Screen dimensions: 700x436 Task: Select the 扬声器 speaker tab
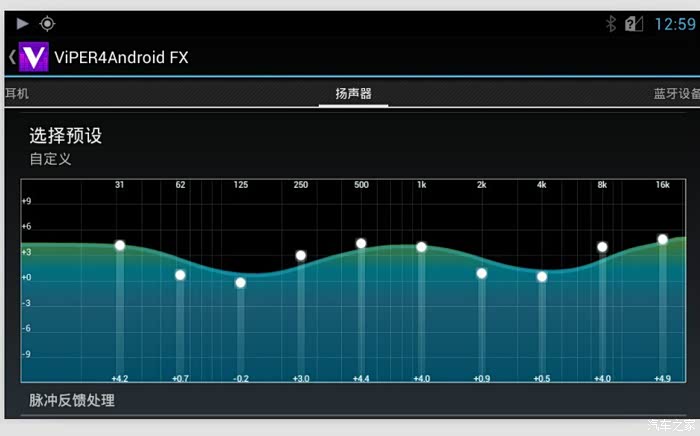(x=353, y=93)
